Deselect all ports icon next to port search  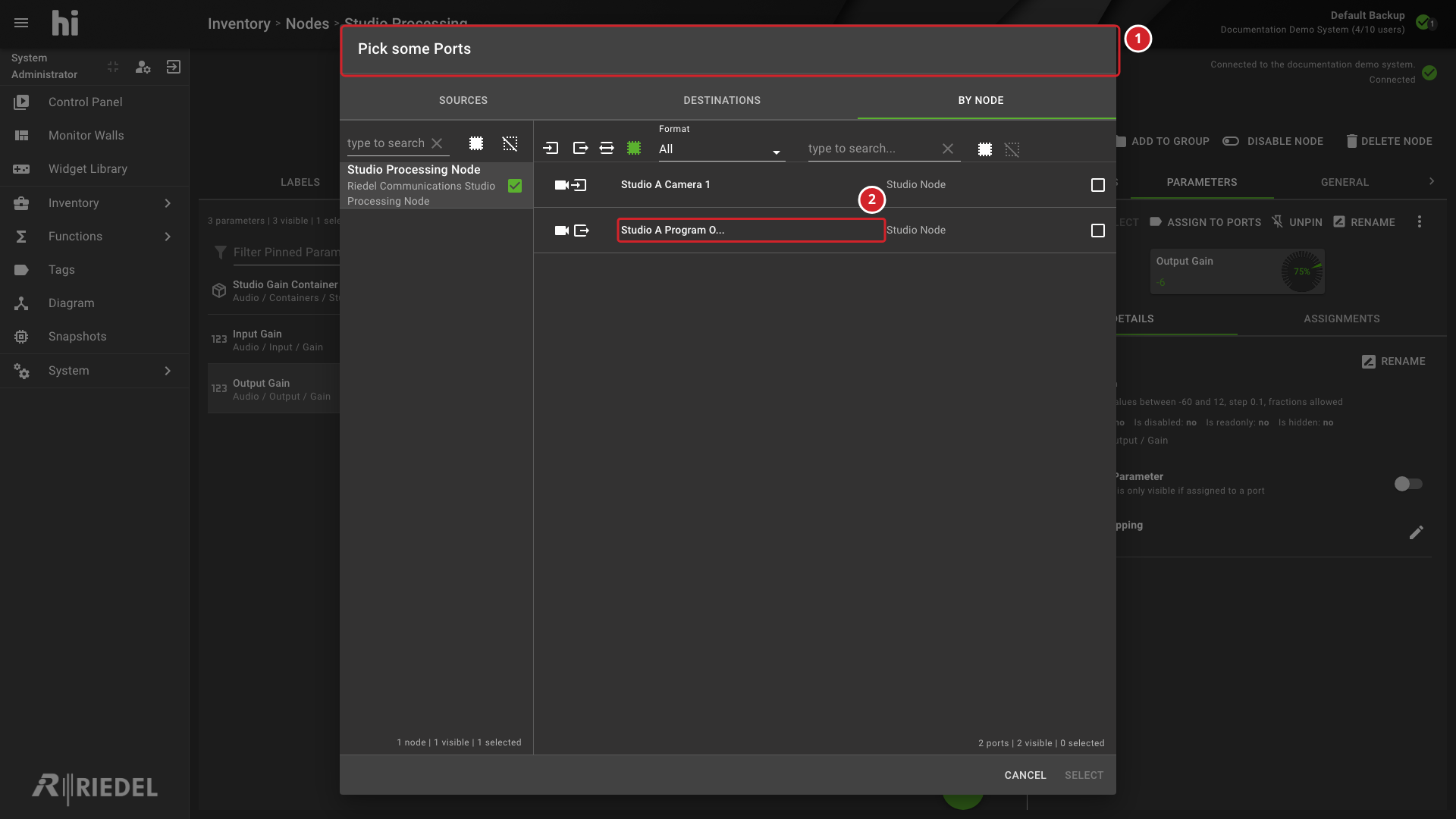point(1012,149)
